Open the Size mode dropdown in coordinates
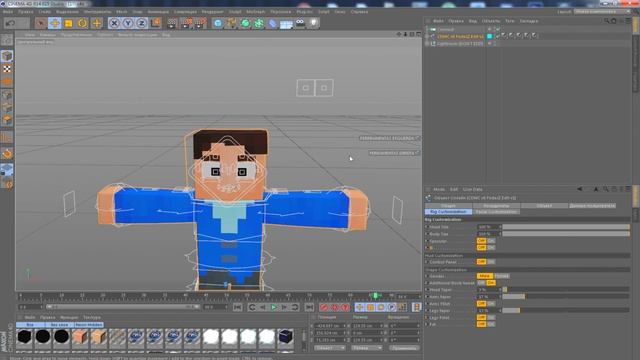Viewport: 640px width, 360px height. click(x=367, y=348)
